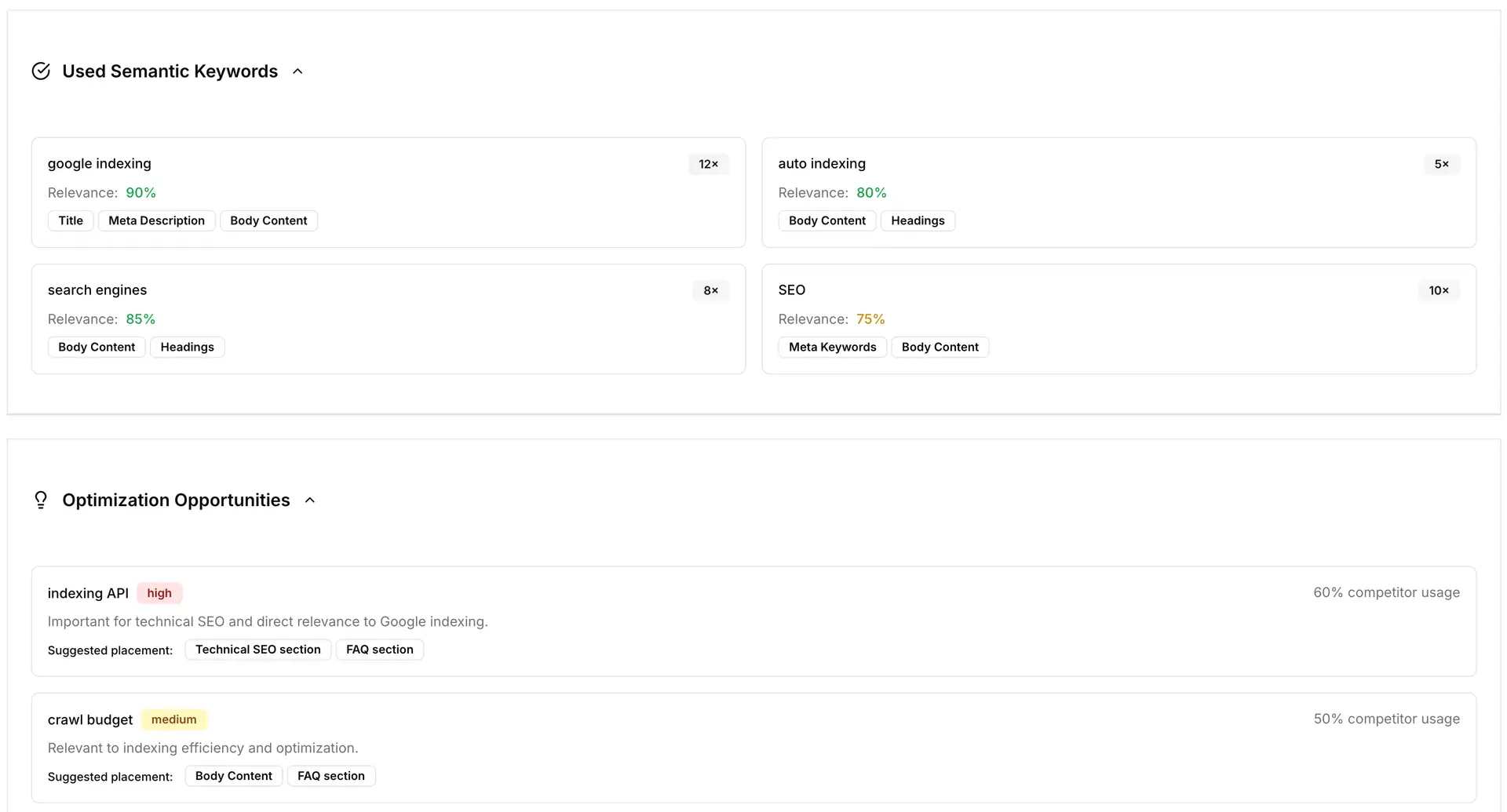Click the checkmark icon beside Used Semantic Keywords
The image size is (1507, 812).
pyautogui.click(x=41, y=71)
